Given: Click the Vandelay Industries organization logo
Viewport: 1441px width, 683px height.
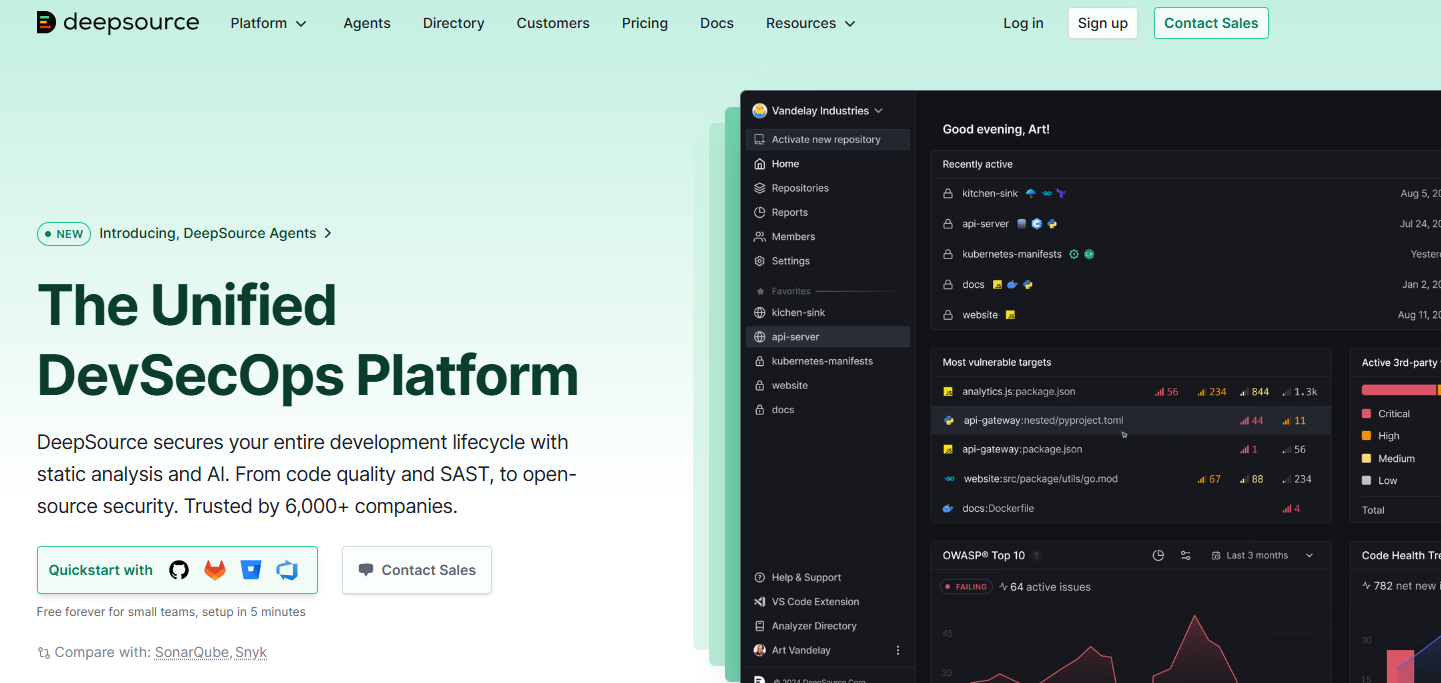Looking at the screenshot, I should point(760,111).
